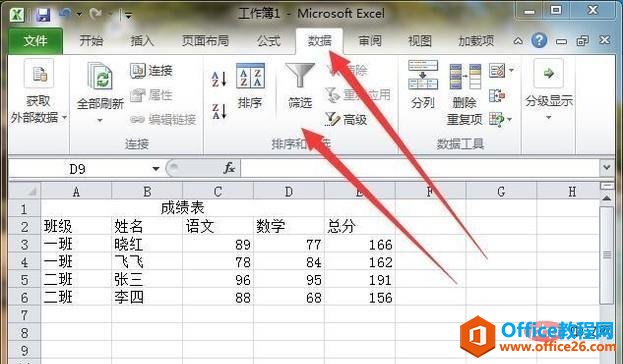The image size is (623, 364).
Task: Select row 1 header
Action: point(25,209)
